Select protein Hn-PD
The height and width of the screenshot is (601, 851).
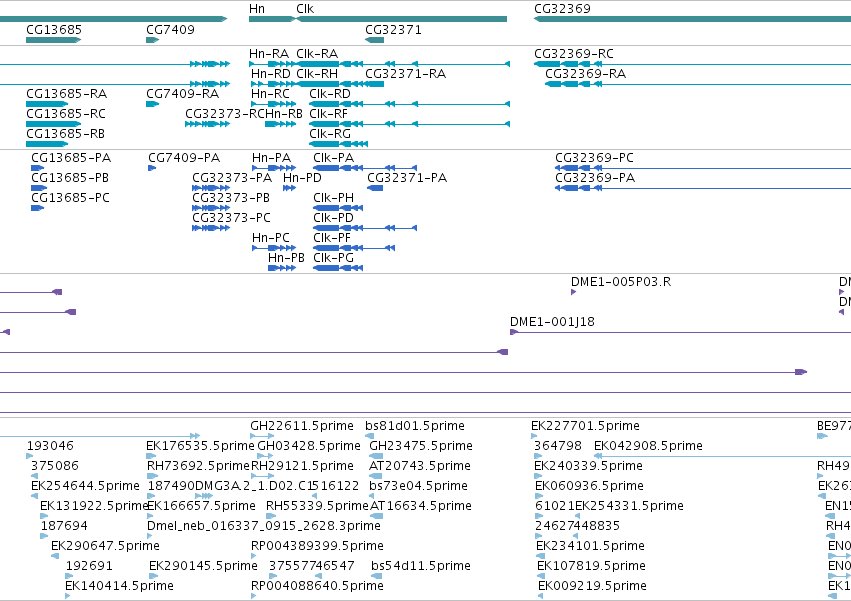302,178
